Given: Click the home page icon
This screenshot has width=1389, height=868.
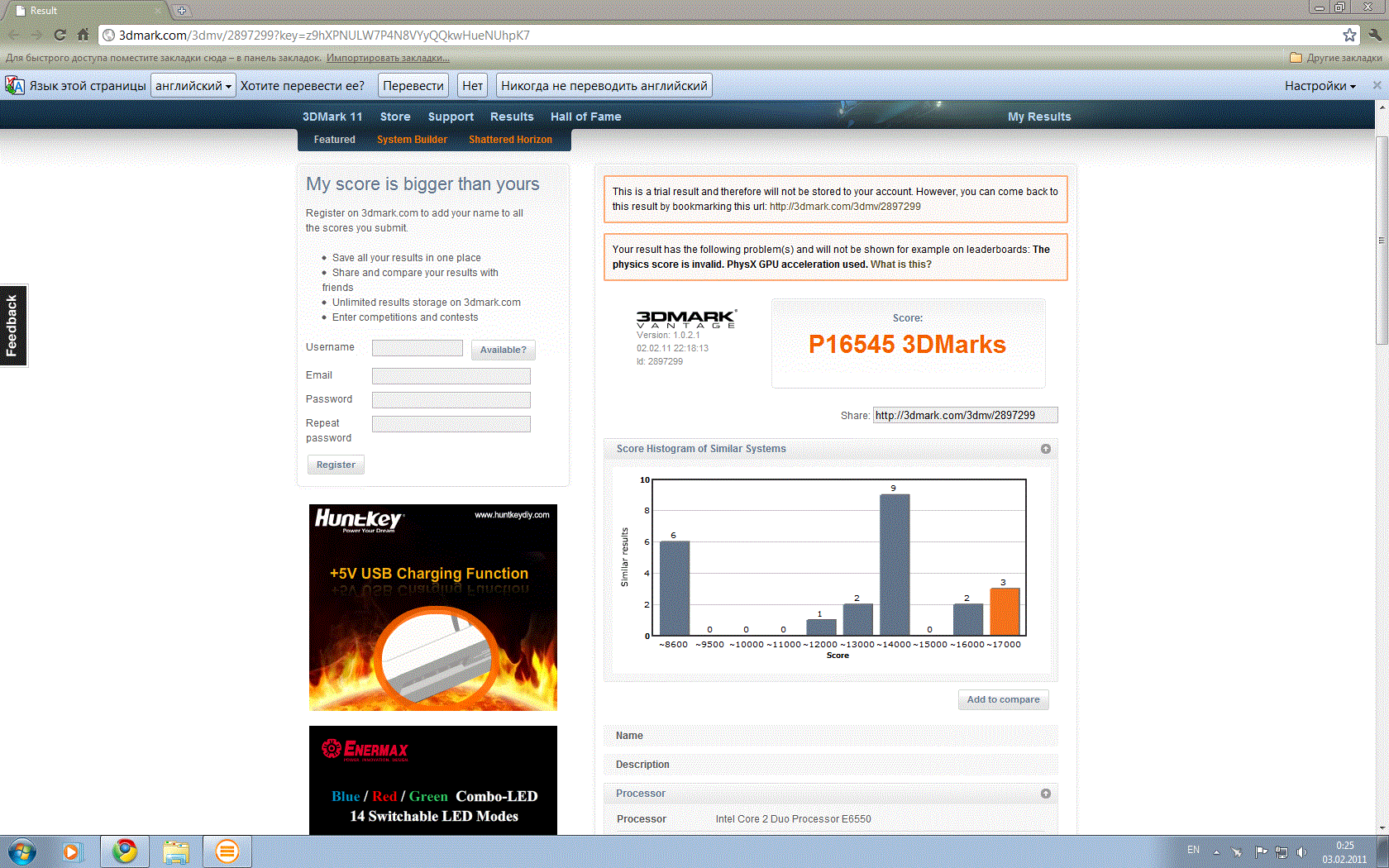Looking at the screenshot, I should (83, 35).
